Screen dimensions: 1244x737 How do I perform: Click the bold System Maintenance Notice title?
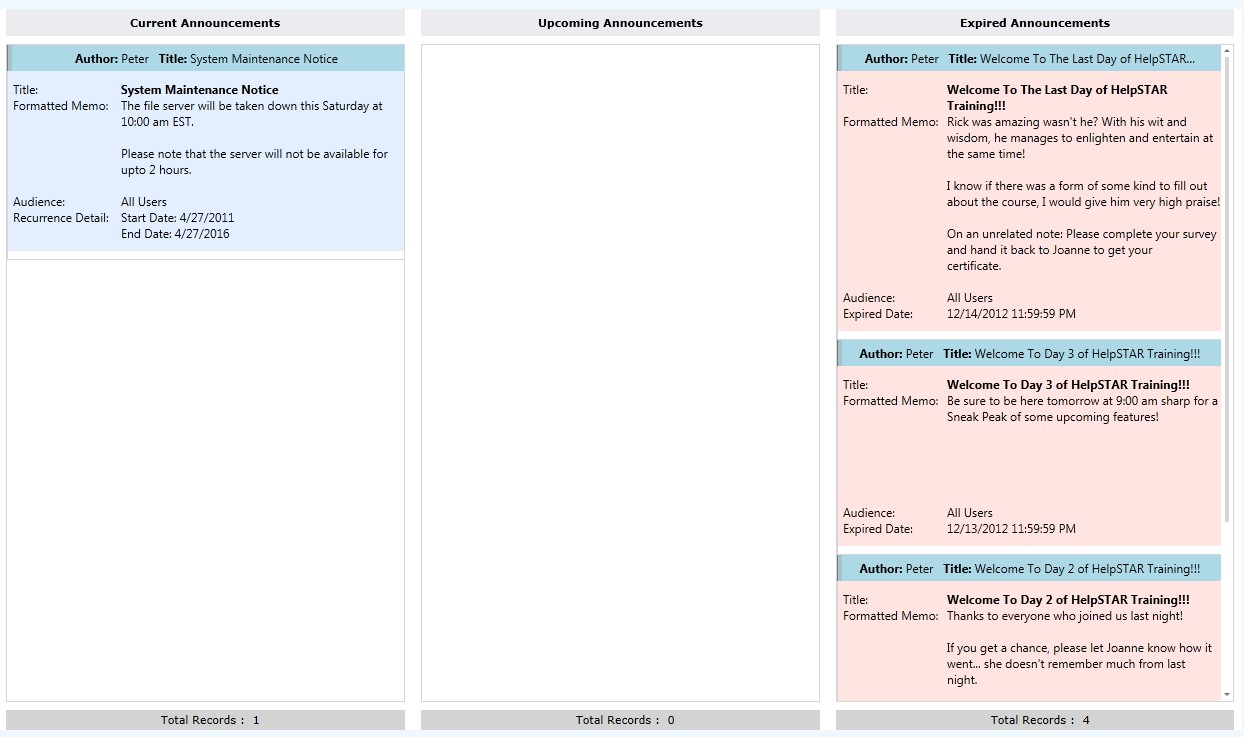[200, 90]
